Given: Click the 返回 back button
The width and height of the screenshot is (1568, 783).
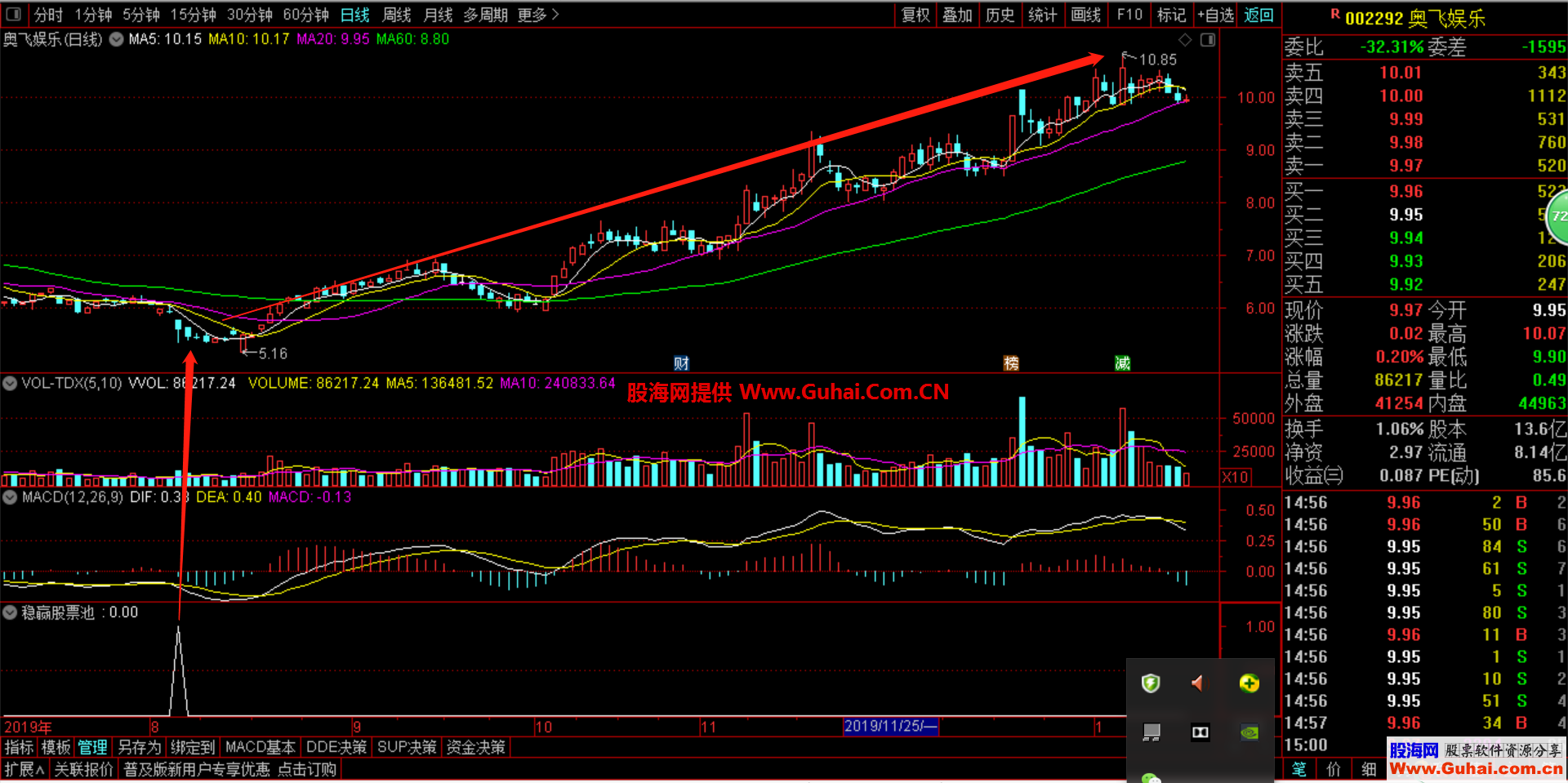Looking at the screenshot, I should coord(1258,15).
